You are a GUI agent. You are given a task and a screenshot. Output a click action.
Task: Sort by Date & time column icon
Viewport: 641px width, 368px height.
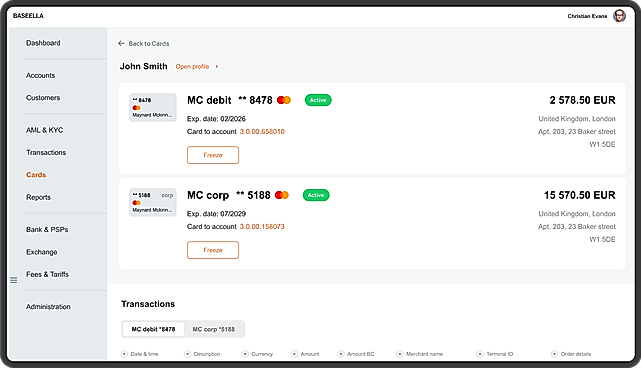coord(124,354)
